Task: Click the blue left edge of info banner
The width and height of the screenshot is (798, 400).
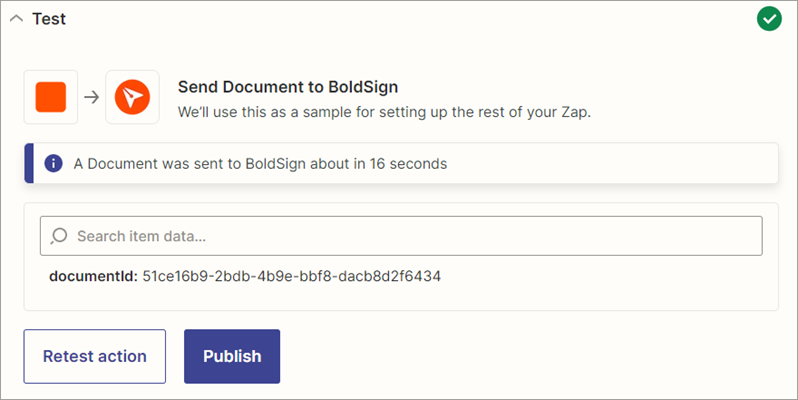Action: [x=29, y=163]
